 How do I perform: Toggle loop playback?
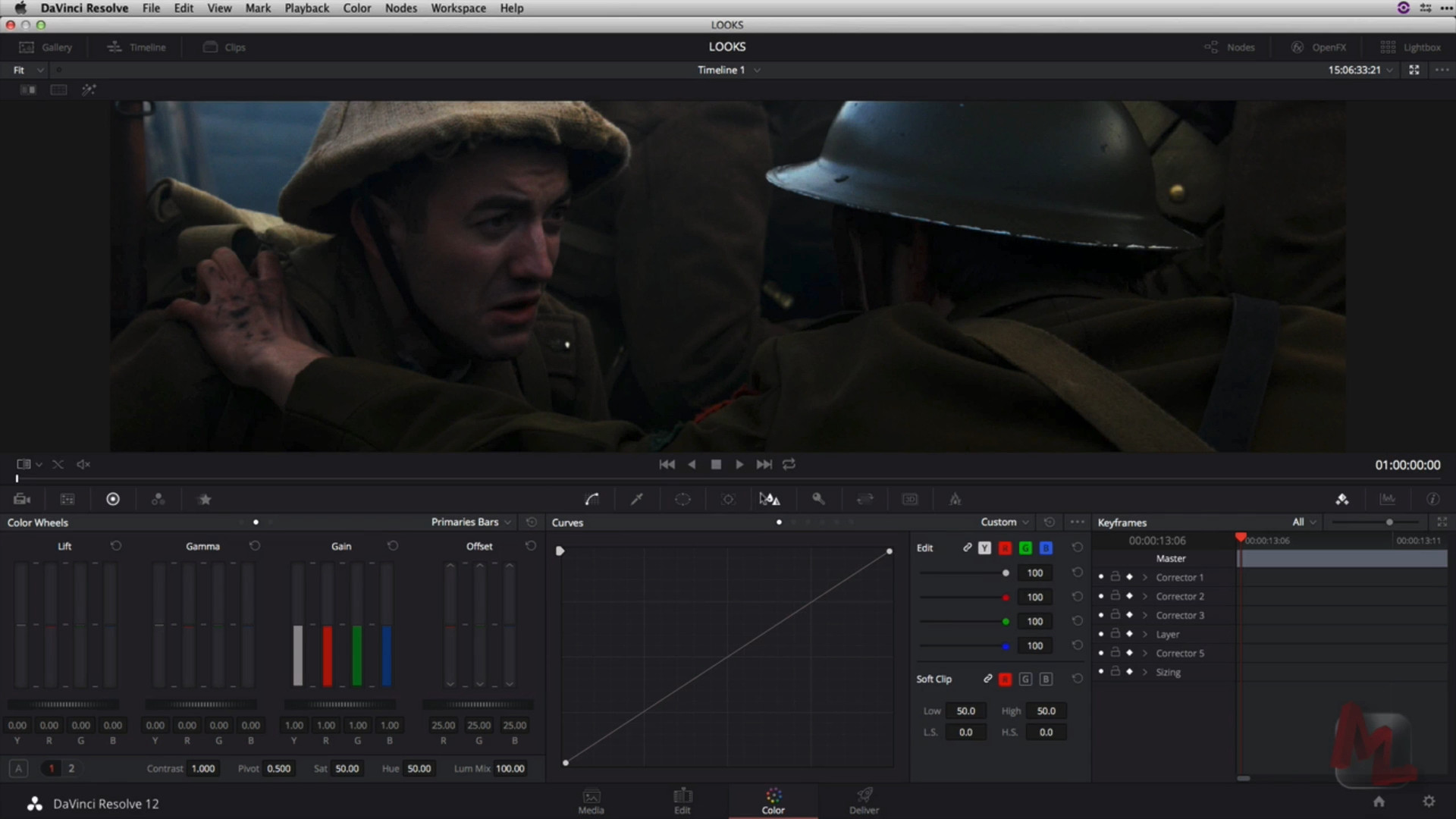789,464
